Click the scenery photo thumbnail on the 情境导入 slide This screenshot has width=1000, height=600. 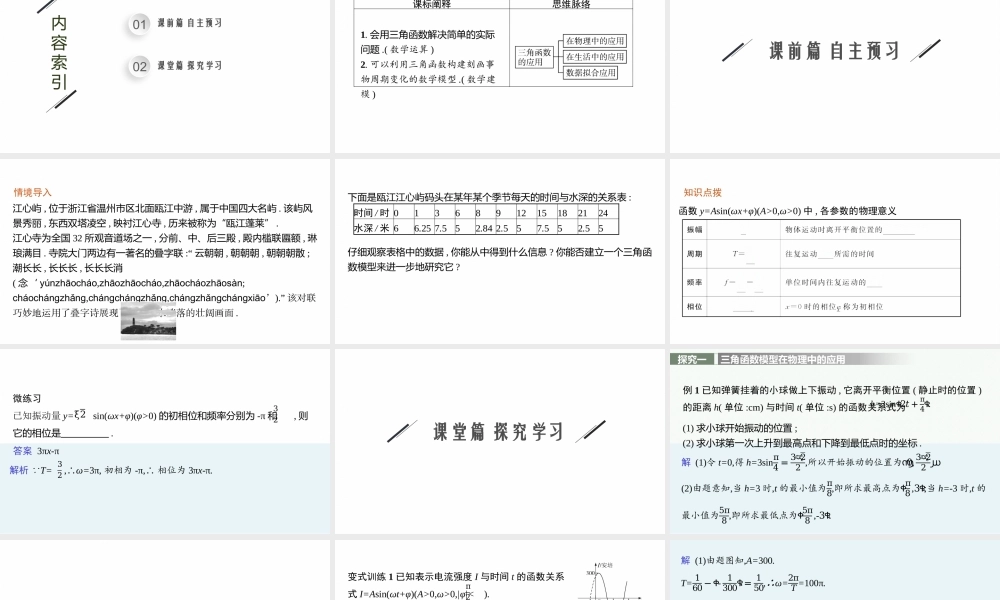(147, 320)
